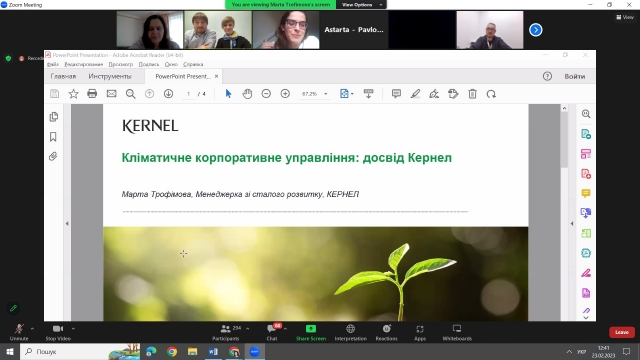The image size is (640, 360).
Task: Open the Подпись menu
Action: tap(149, 64)
